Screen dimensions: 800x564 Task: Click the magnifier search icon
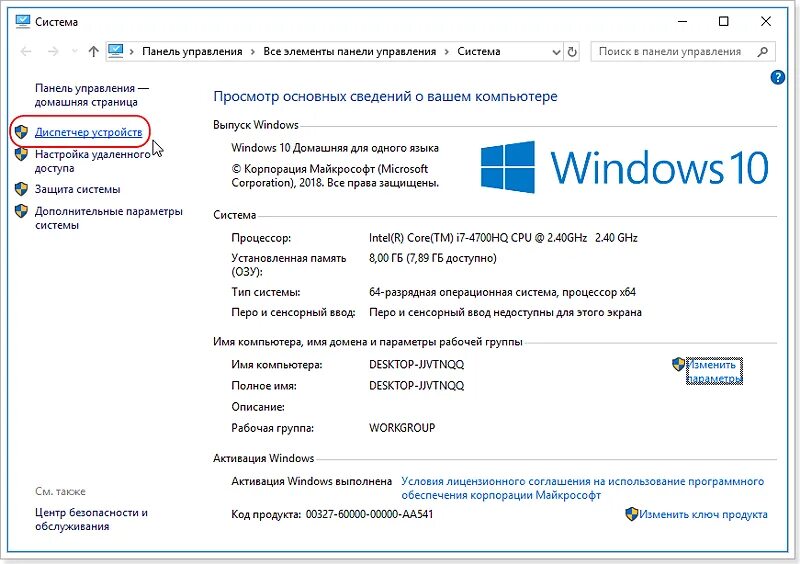click(x=763, y=52)
